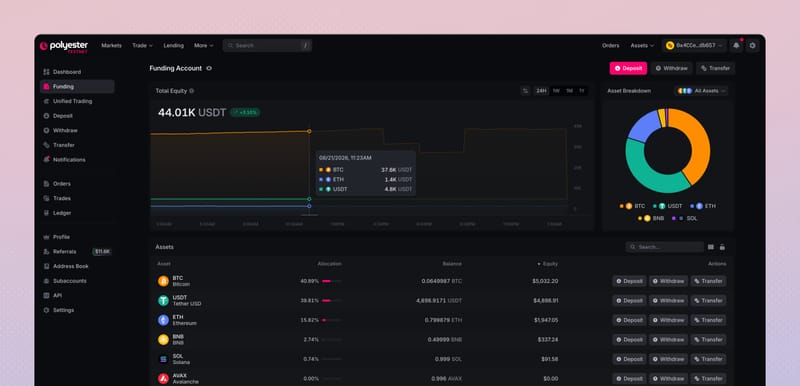
Task: Expand the Trade menu dropdown
Action: click(142, 45)
